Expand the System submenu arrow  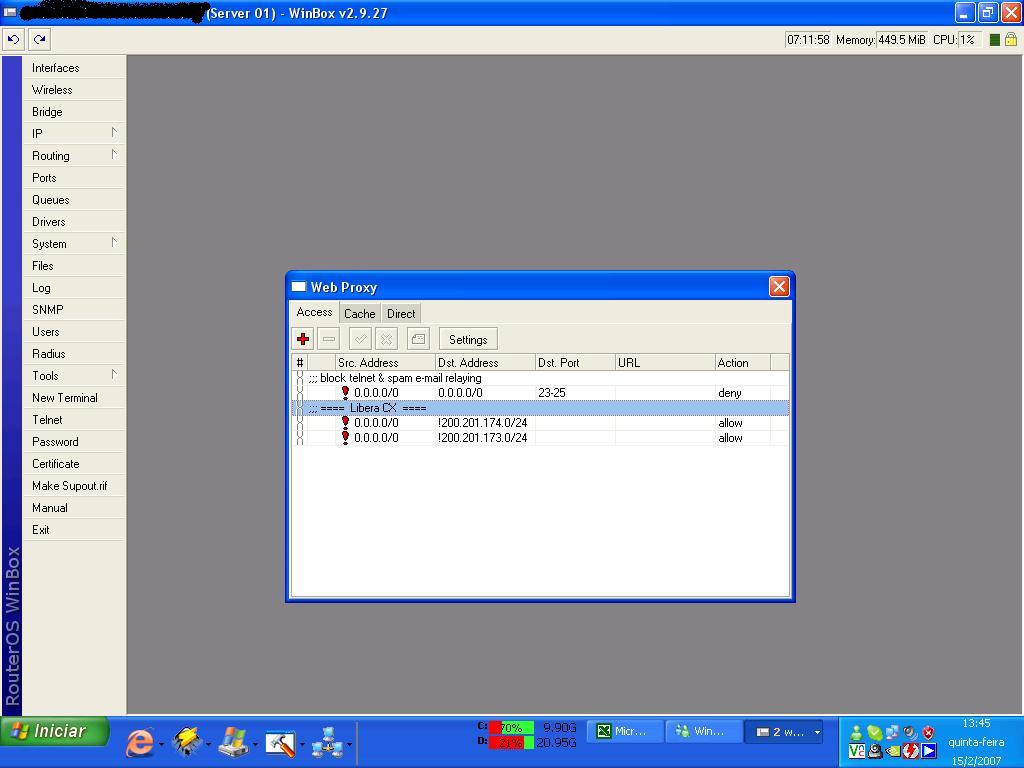114,243
